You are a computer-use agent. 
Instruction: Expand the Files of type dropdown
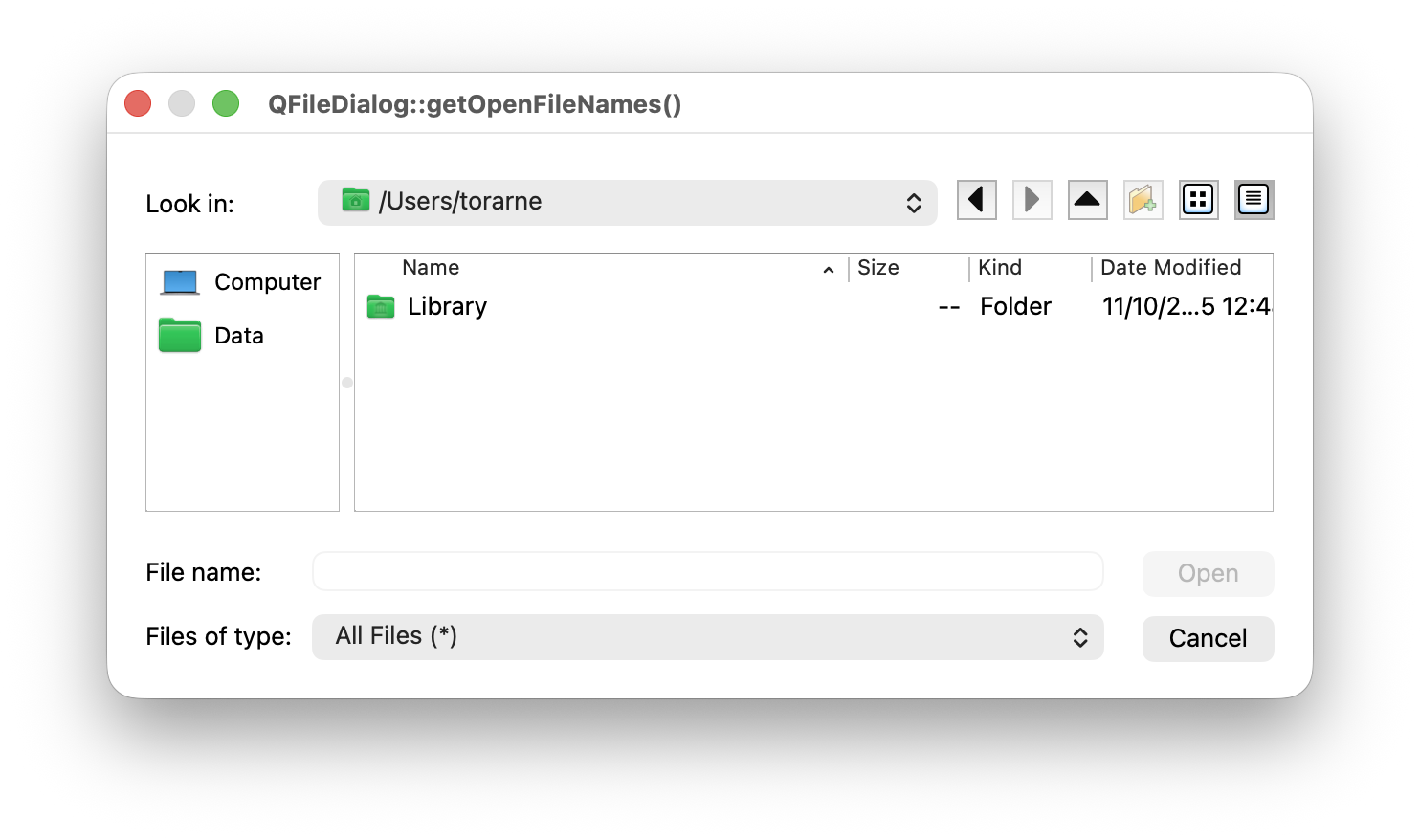tap(707, 637)
